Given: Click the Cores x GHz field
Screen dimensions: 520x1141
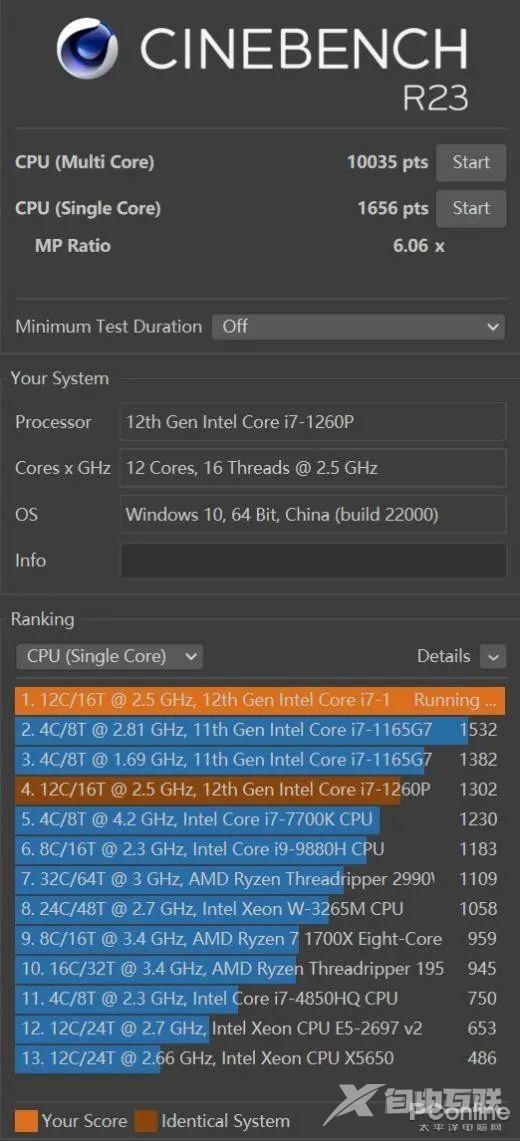Looking at the screenshot, I should point(313,468).
